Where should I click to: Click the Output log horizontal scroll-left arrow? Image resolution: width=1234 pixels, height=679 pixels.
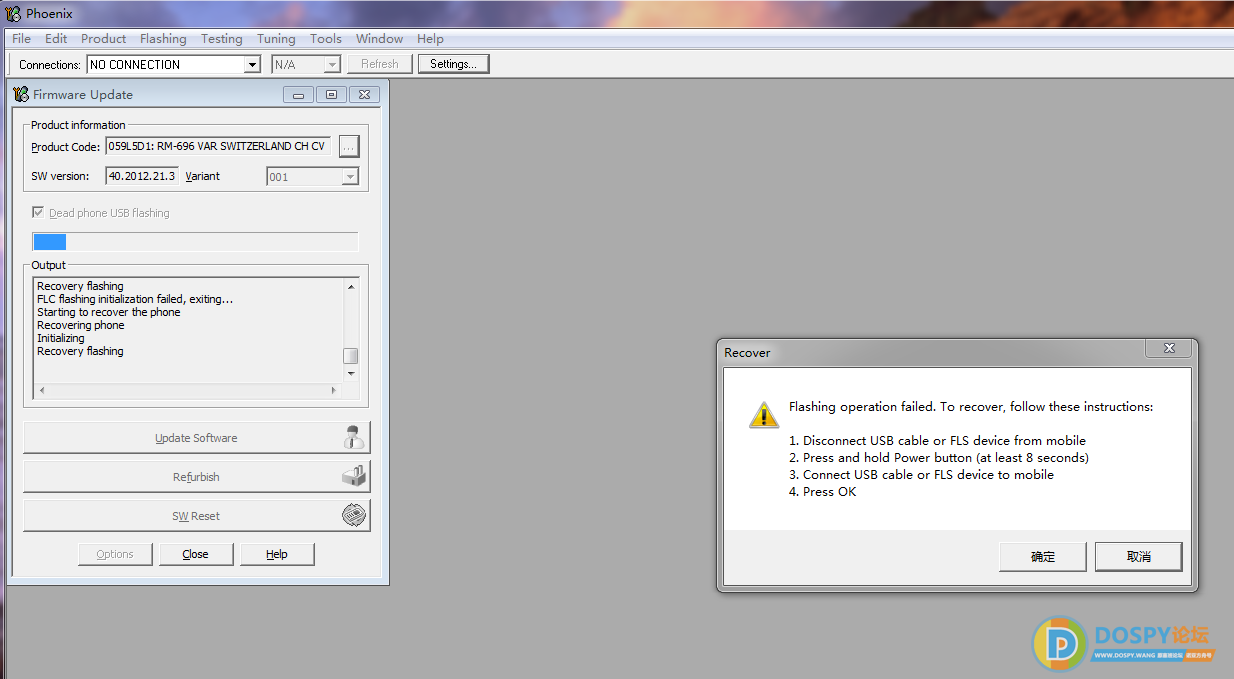pos(41,389)
